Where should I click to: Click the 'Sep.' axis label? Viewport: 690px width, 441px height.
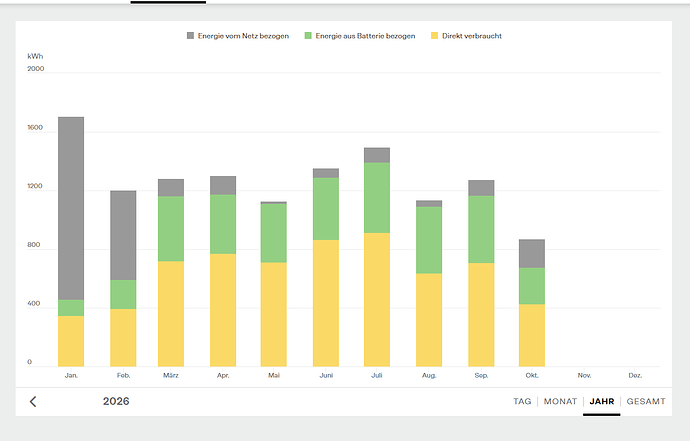[x=481, y=375]
